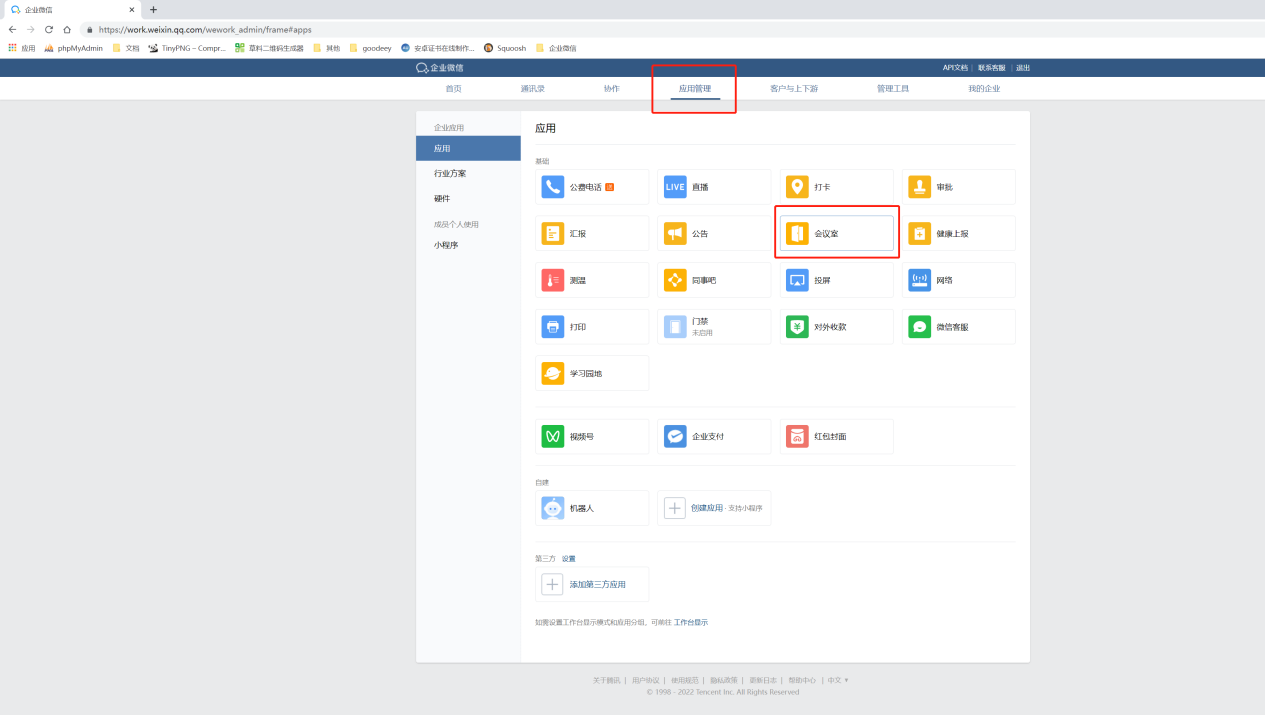1265x715 pixels.
Task: Open the 企业支付 enterprise pay icon
Action: pos(675,437)
